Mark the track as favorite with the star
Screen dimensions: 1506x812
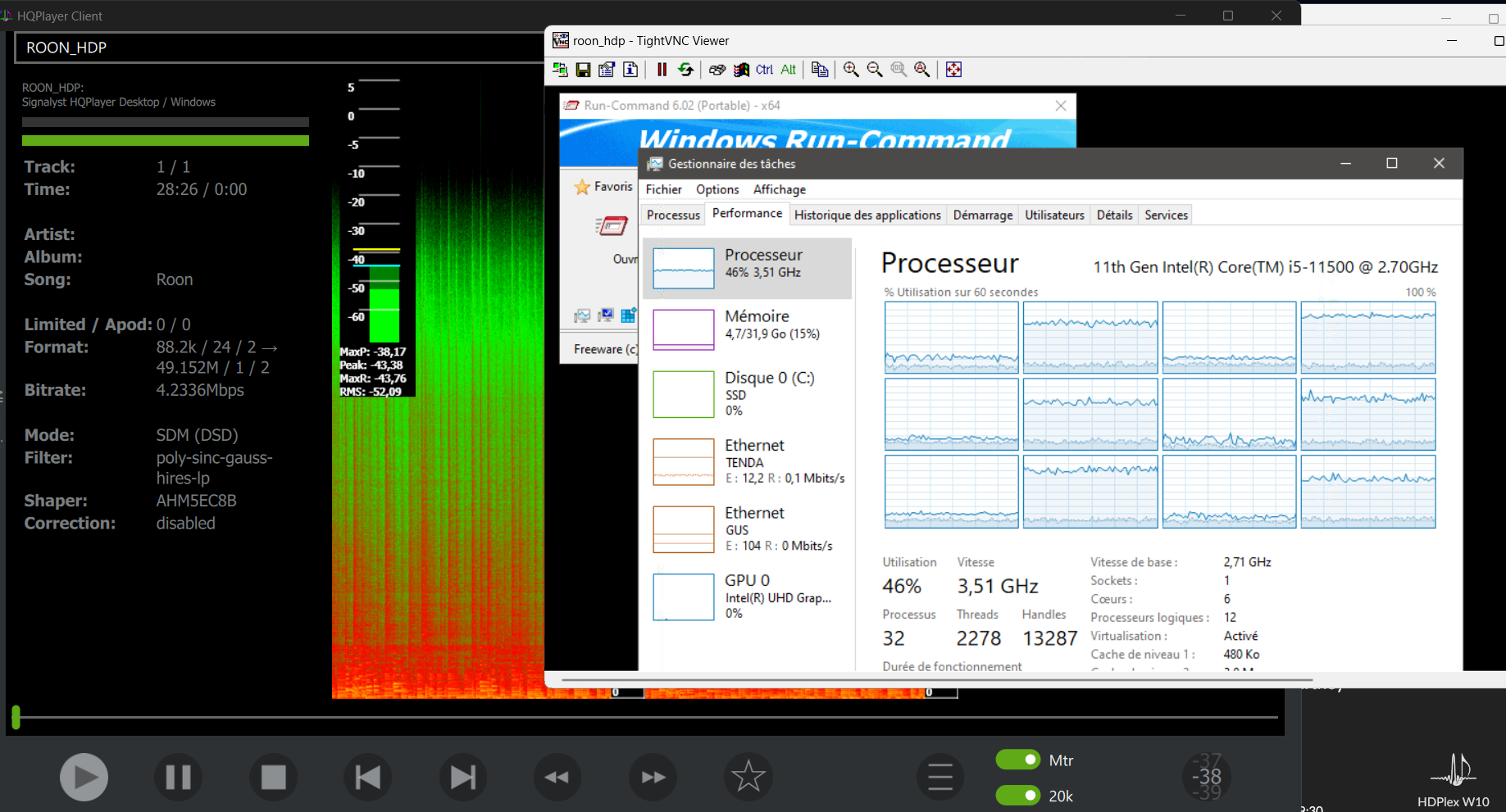(748, 777)
